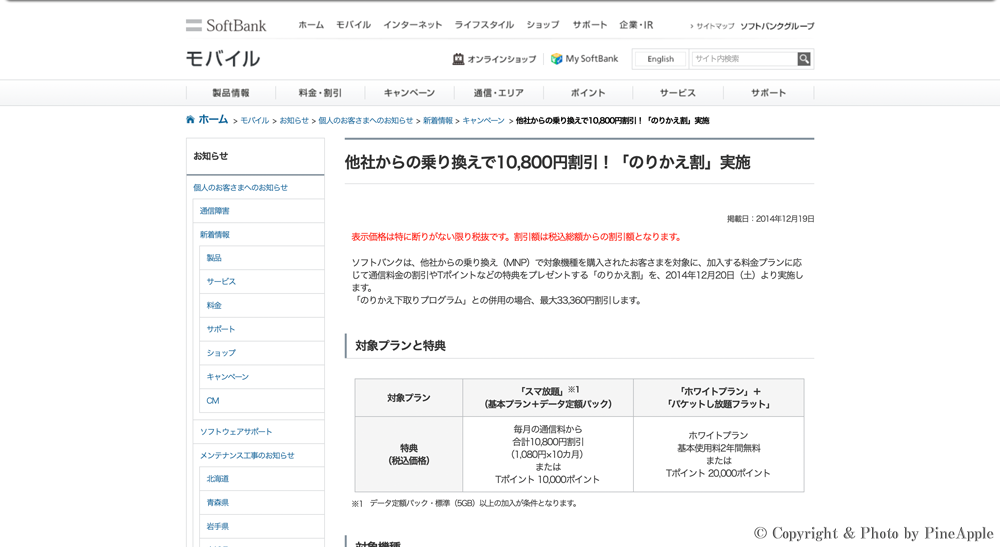
Task: Open the サービス navigation tab
Action: click(x=677, y=93)
